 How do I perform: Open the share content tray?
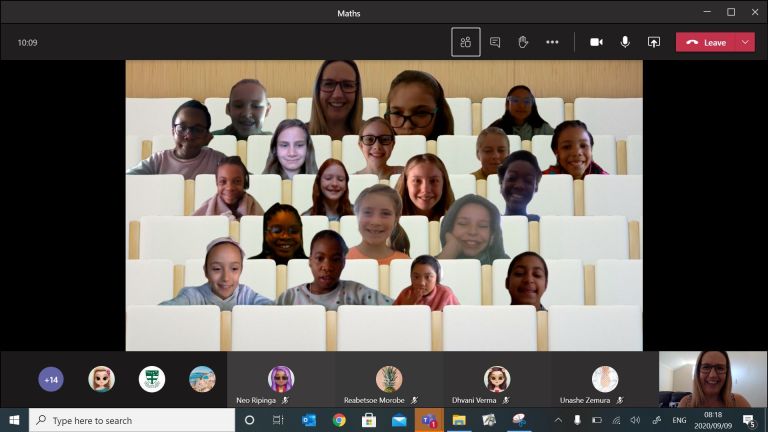pos(654,42)
